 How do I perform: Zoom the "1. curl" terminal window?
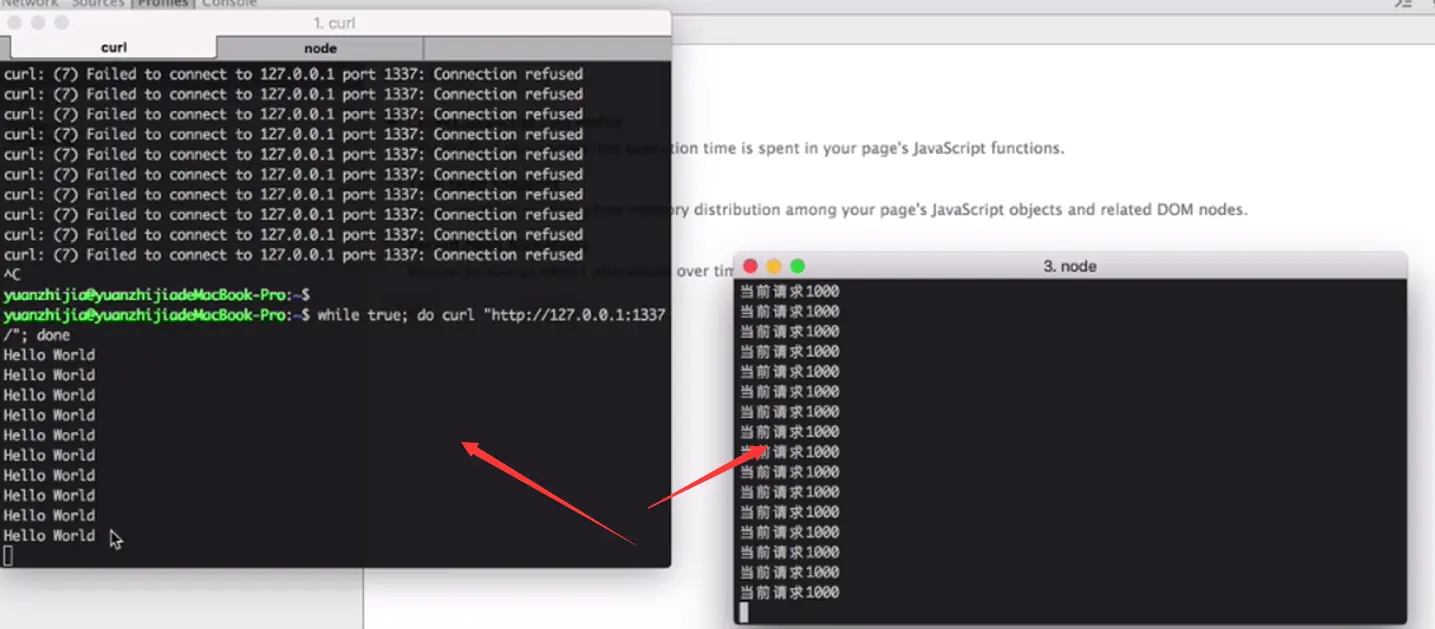pos(61,22)
